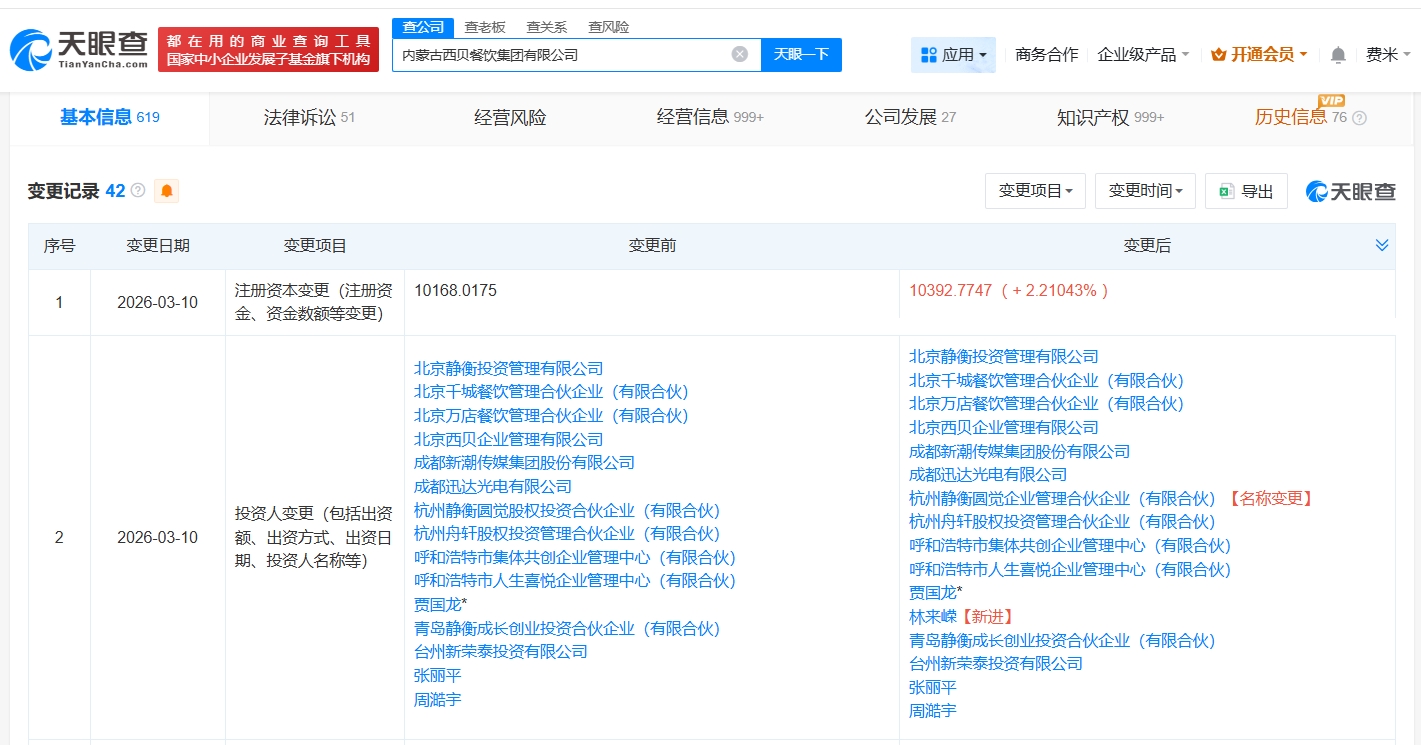
Task: Open the 变更时间 filter dropdown
Action: tap(1145, 191)
